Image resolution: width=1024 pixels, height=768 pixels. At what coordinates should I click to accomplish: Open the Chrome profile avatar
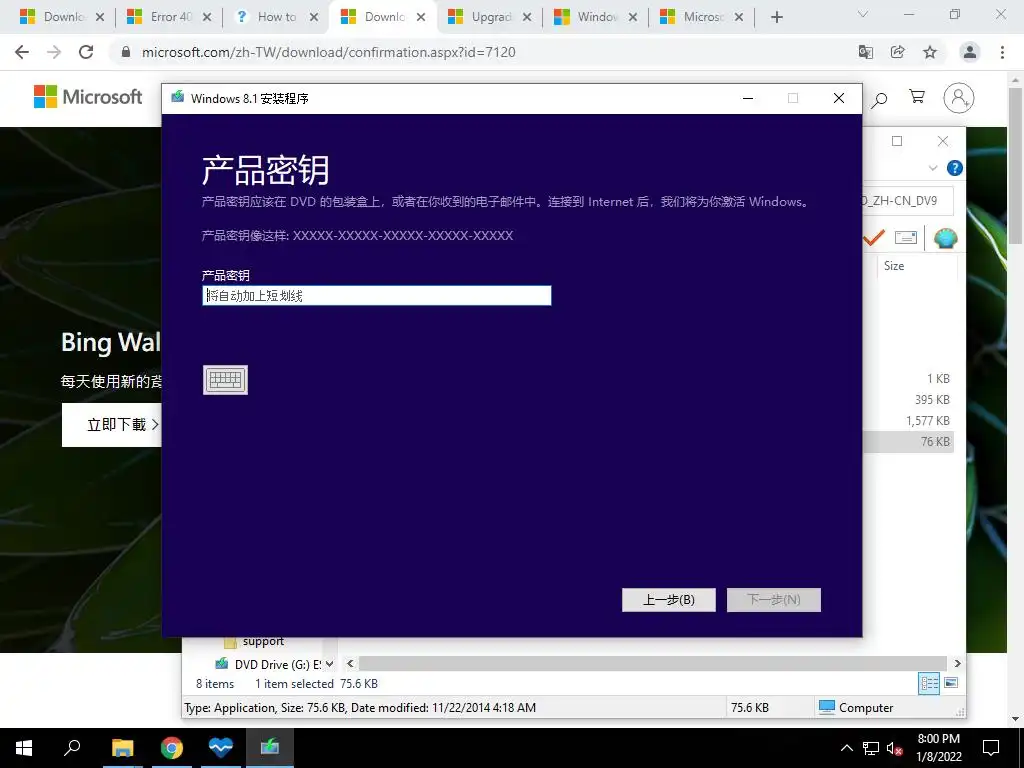tap(970, 52)
